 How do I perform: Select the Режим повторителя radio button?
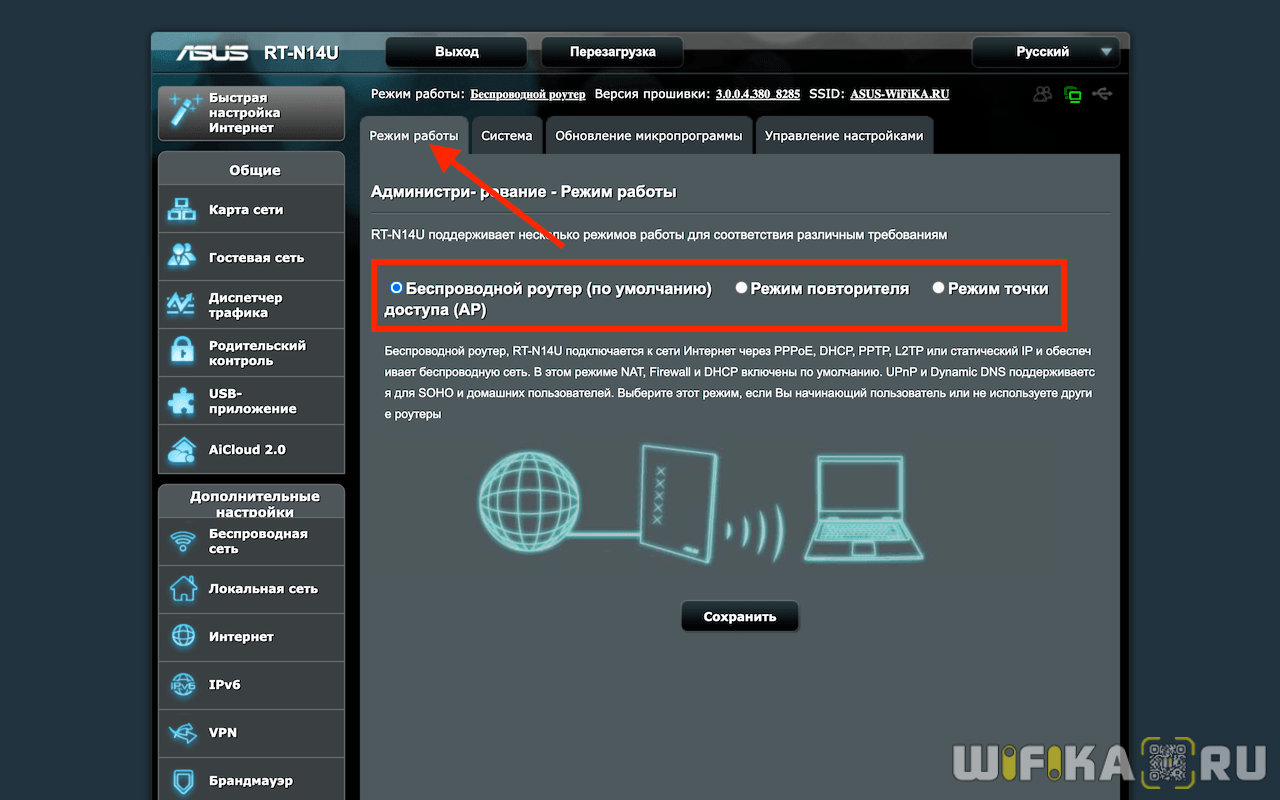coord(741,288)
